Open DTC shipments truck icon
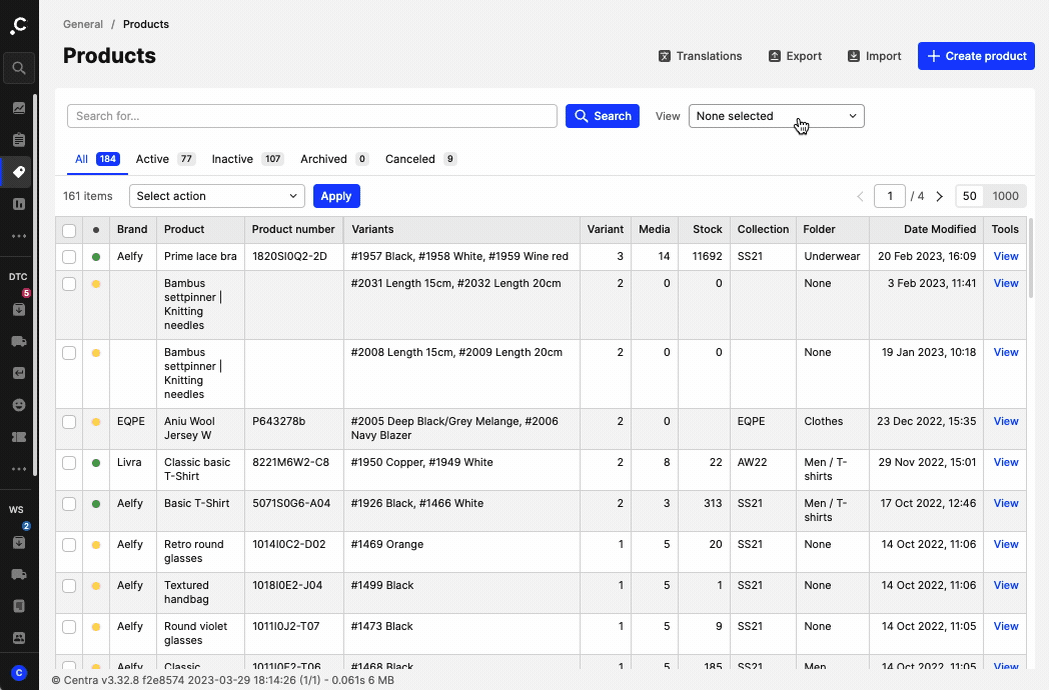The height and width of the screenshot is (690, 1049). coord(19,341)
